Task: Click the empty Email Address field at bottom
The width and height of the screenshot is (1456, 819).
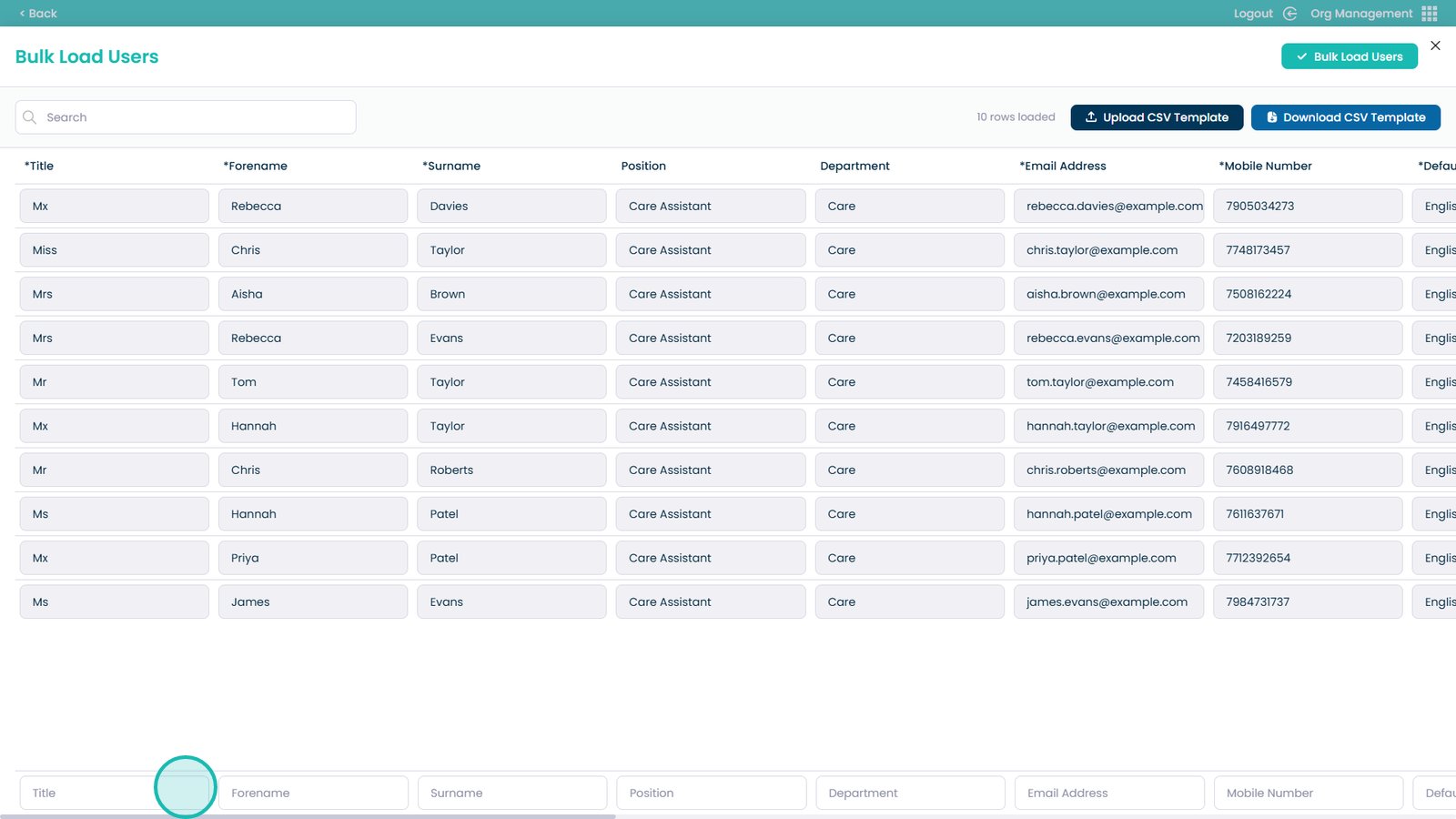Action: click(1108, 793)
